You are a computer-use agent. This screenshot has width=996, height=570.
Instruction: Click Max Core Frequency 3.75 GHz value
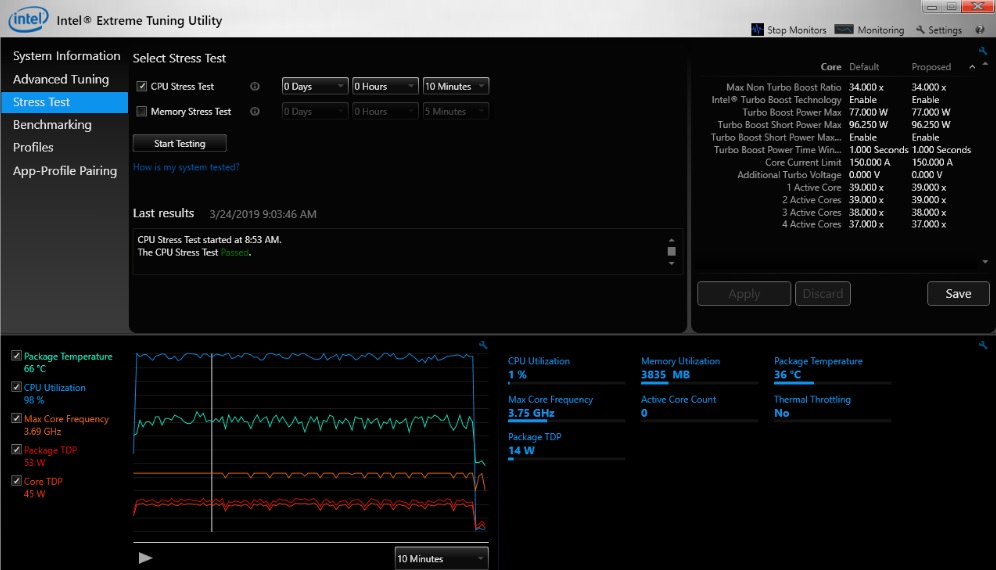pyautogui.click(x=531, y=413)
